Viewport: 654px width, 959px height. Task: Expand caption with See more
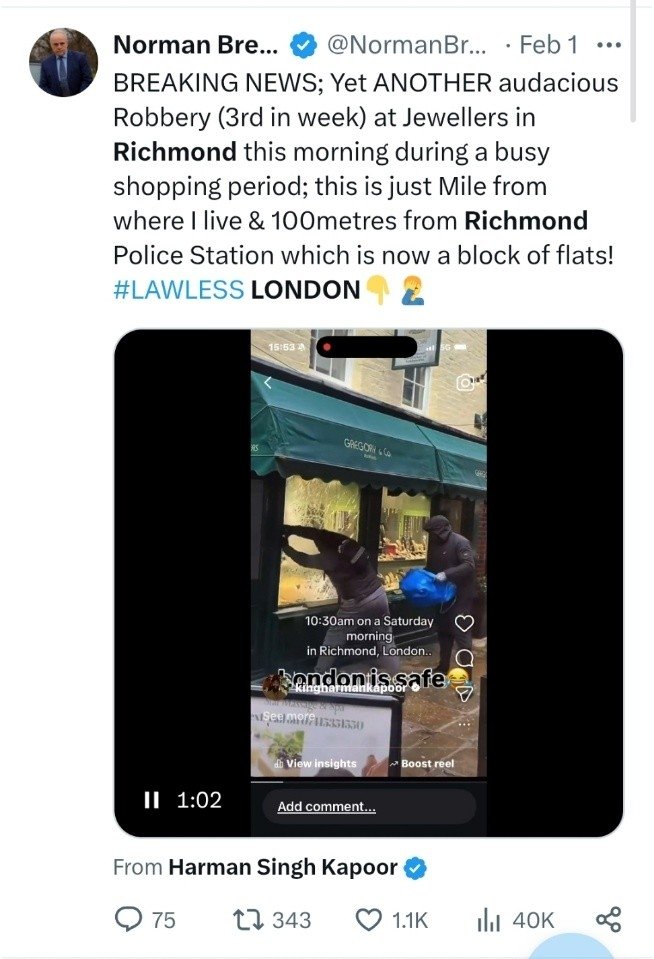[289, 716]
